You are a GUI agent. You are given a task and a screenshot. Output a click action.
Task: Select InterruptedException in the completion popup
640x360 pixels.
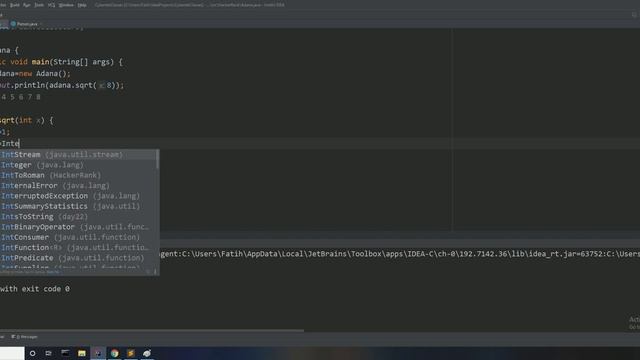coord(78,196)
